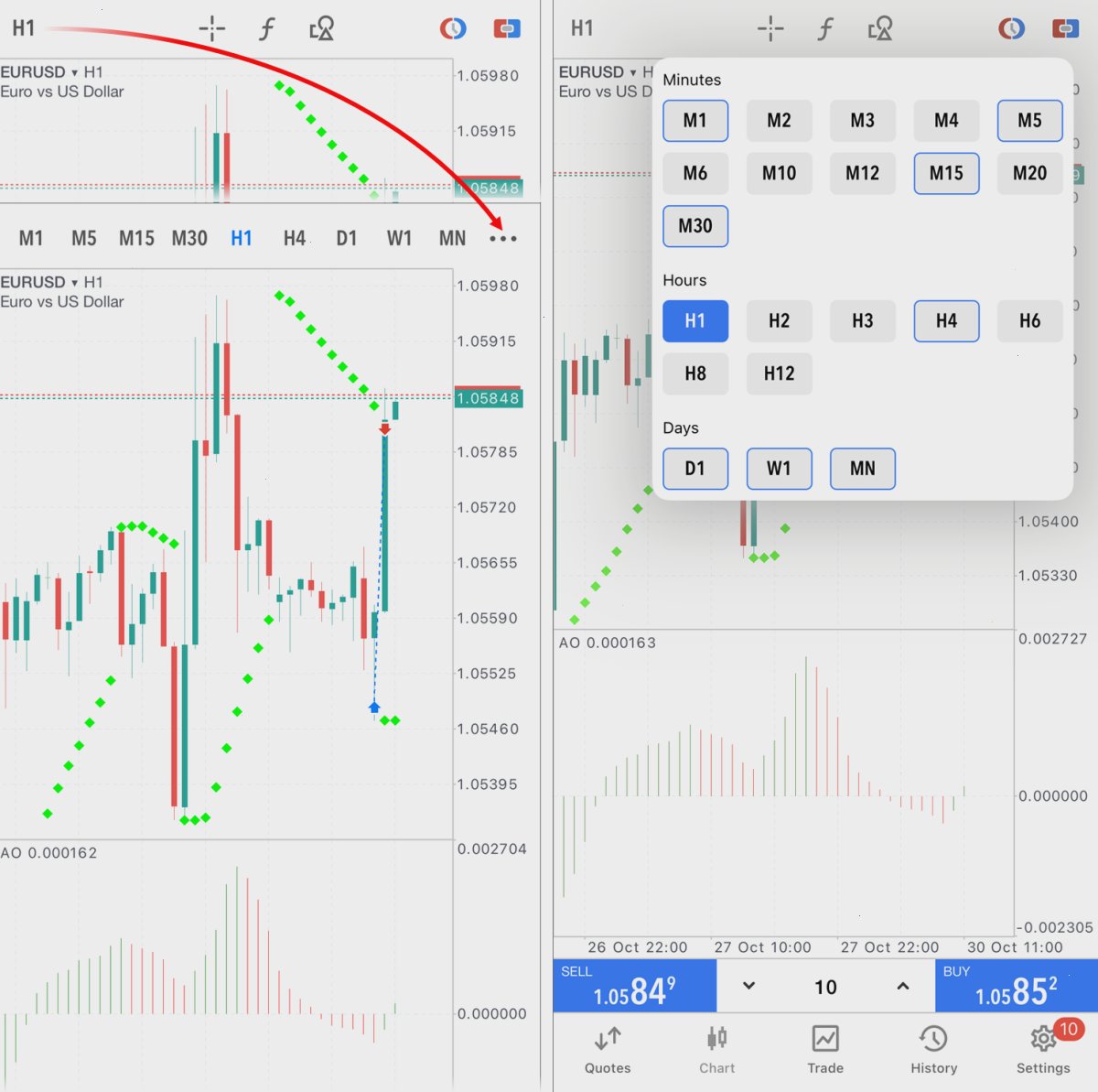Screen dimensions: 1098x1092
Task: Tap the crosshair icon in right toolbar
Action: tap(770, 28)
